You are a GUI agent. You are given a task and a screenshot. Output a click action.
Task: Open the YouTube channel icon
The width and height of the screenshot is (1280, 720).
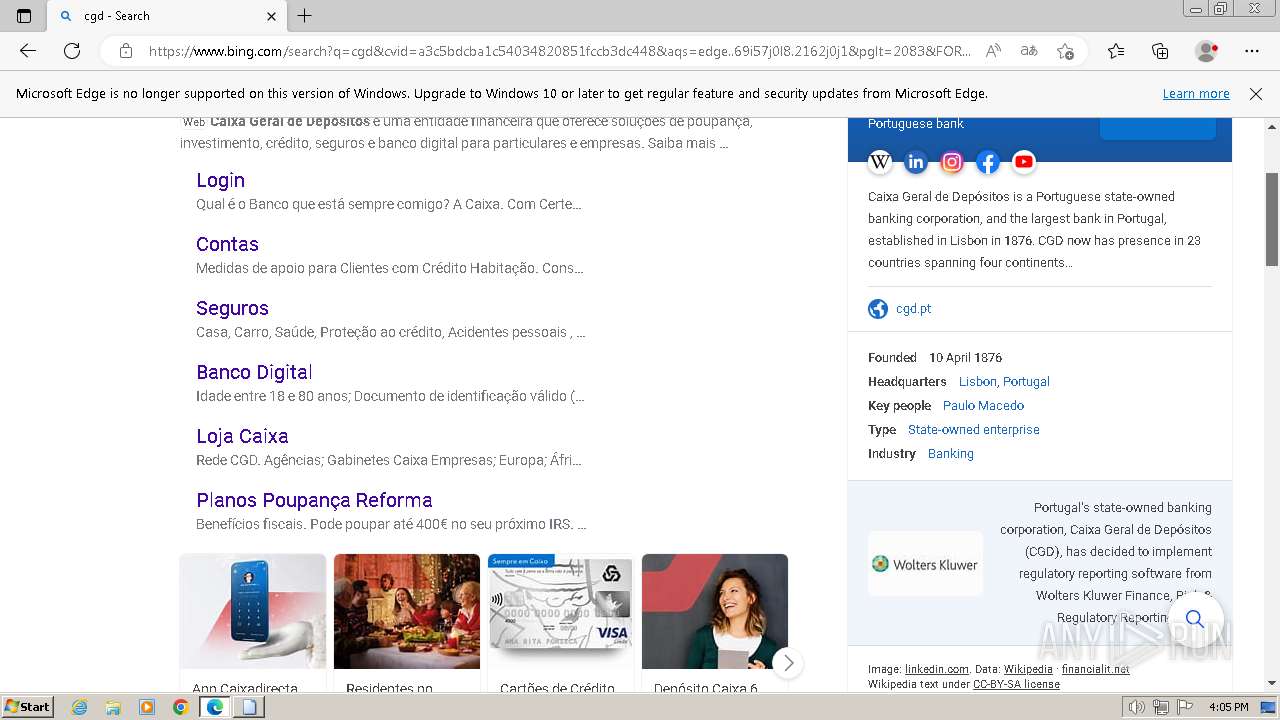point(1024,162)
